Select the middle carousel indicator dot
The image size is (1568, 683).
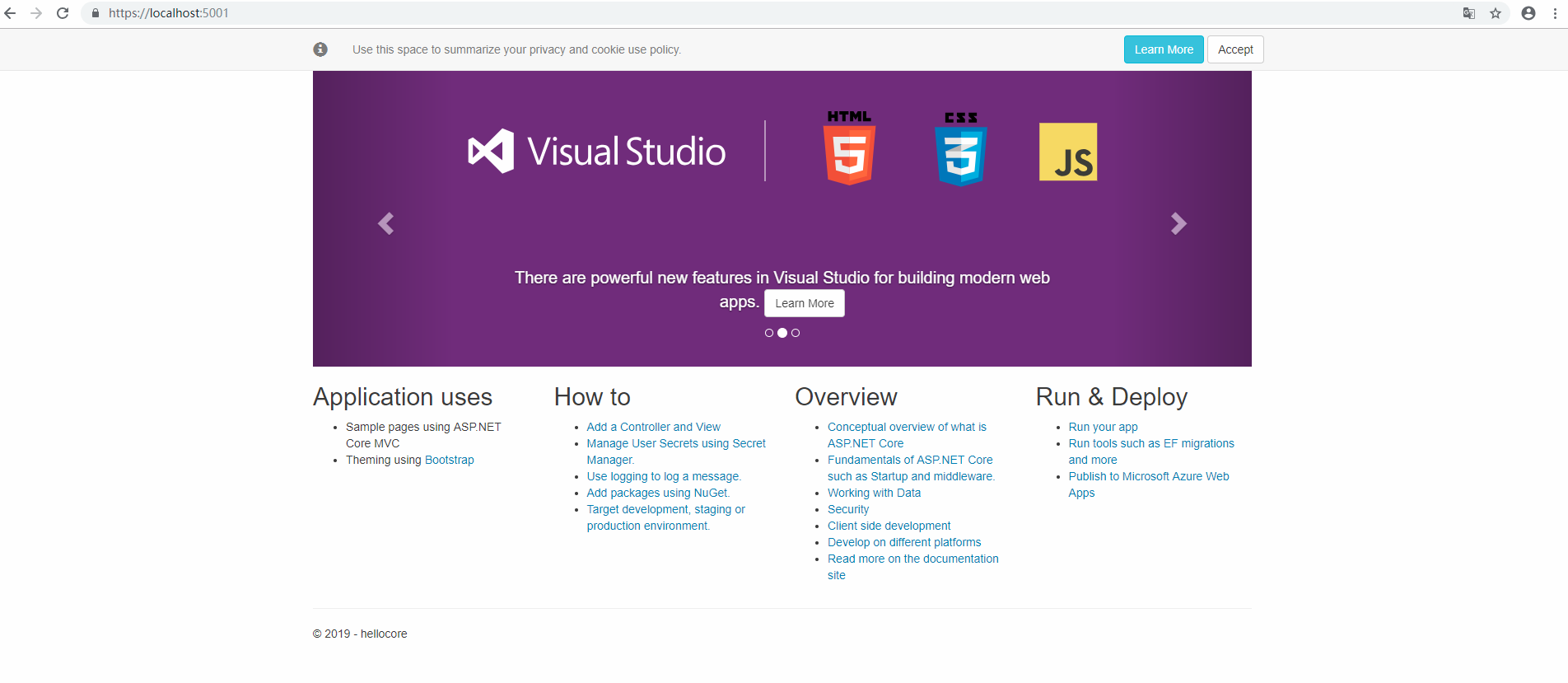(x=782, y=333)
